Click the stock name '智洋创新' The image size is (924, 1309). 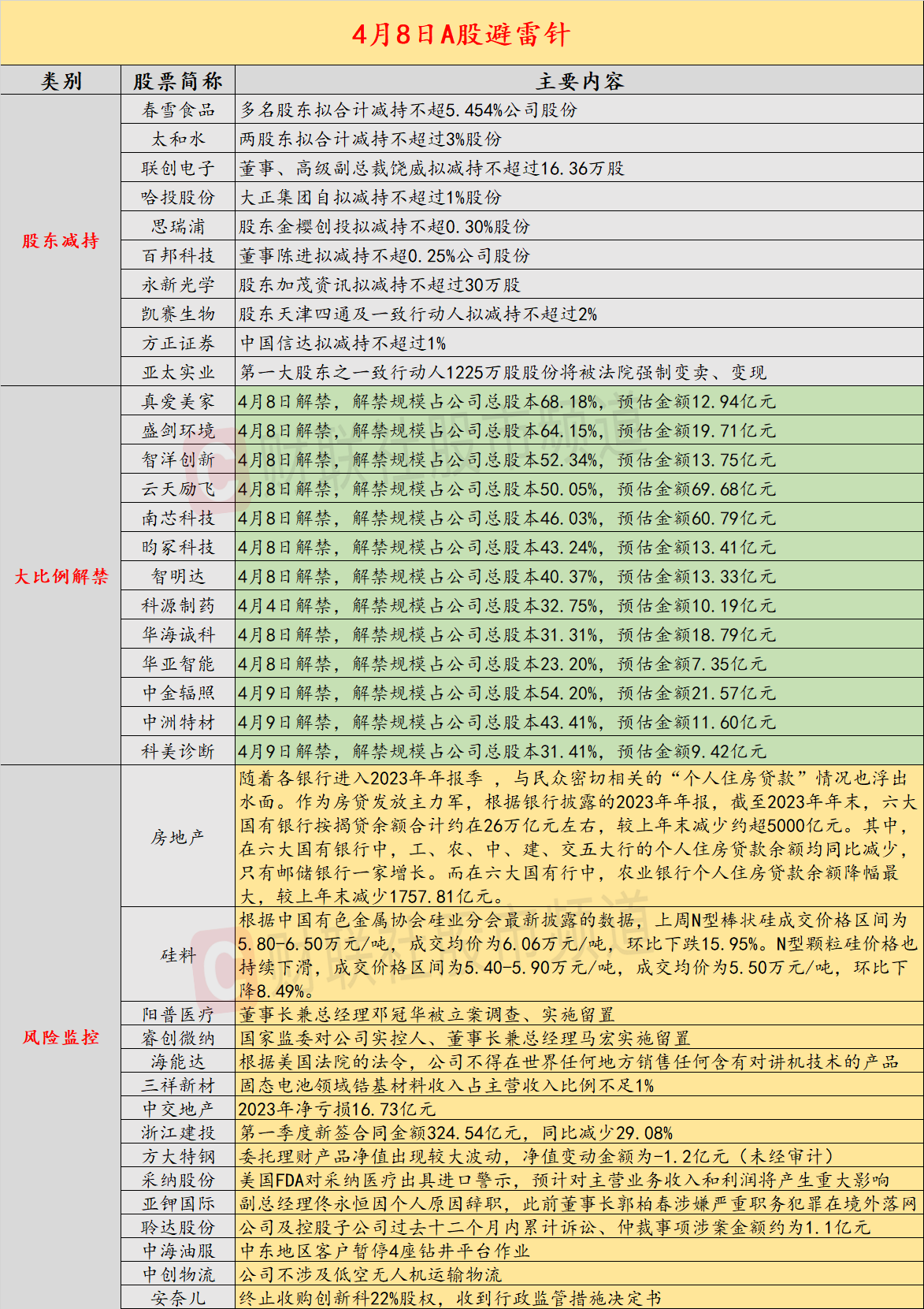click(178, 460)
